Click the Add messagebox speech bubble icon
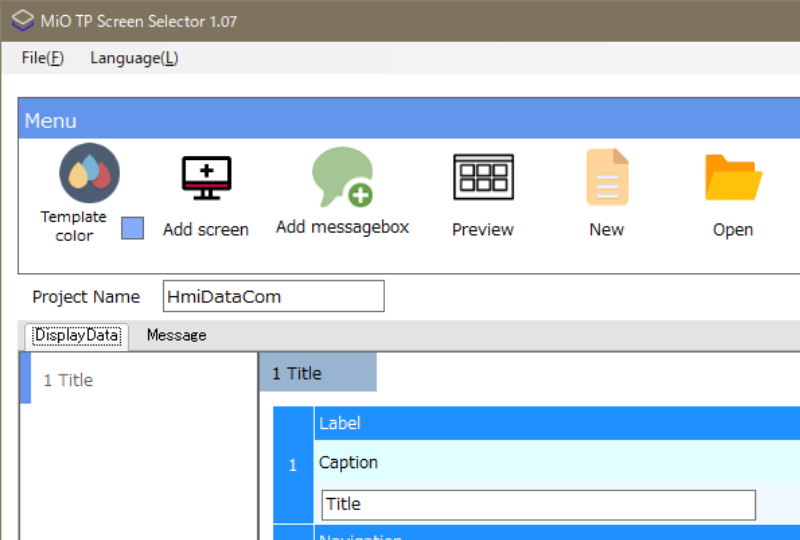This screenshot has height=540, width=800. point(342,177)
